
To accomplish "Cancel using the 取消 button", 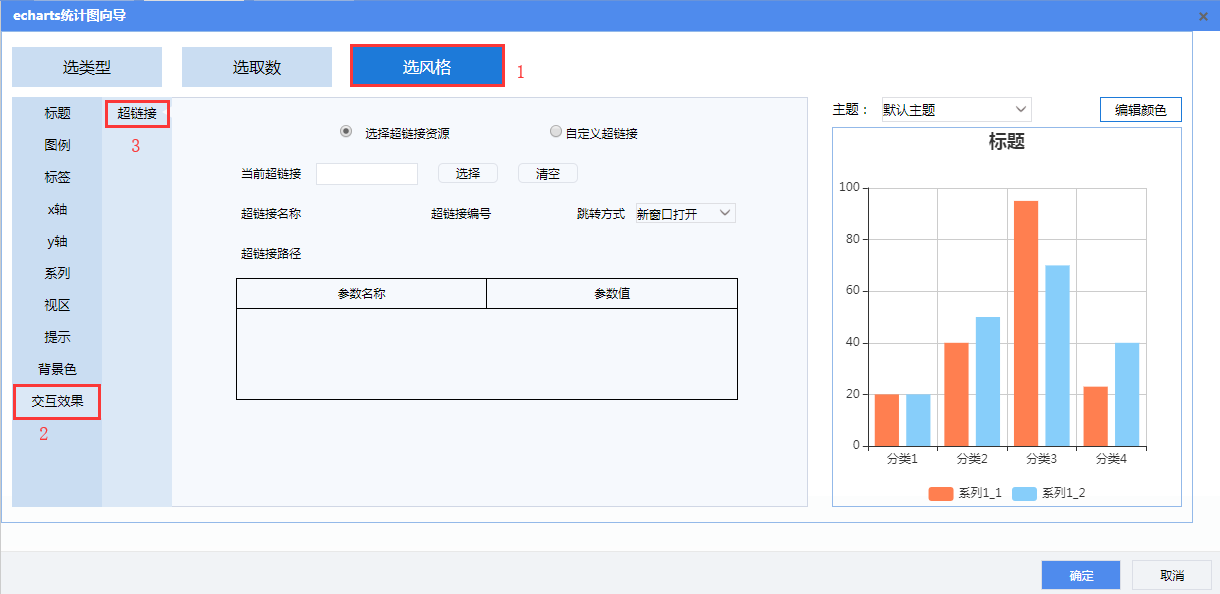I will [x=1171, y=575].
